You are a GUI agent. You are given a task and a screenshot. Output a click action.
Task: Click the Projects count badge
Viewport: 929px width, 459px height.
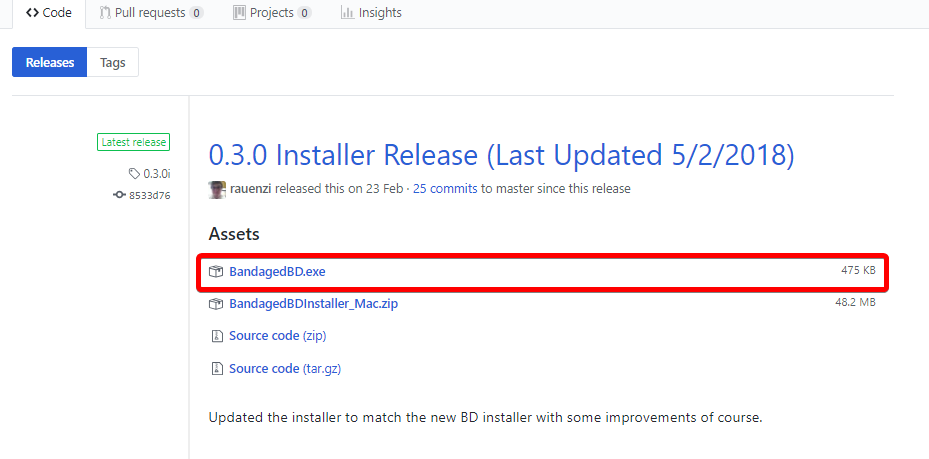pos(305,12)
